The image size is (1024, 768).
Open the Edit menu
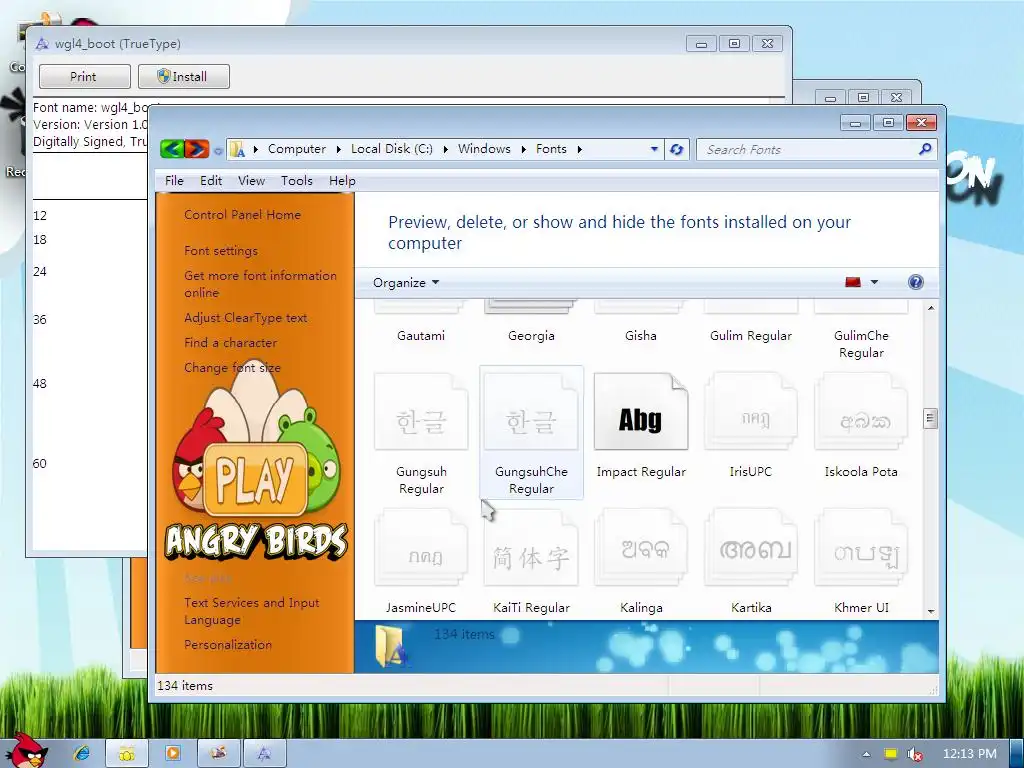[x=211, y=181]
